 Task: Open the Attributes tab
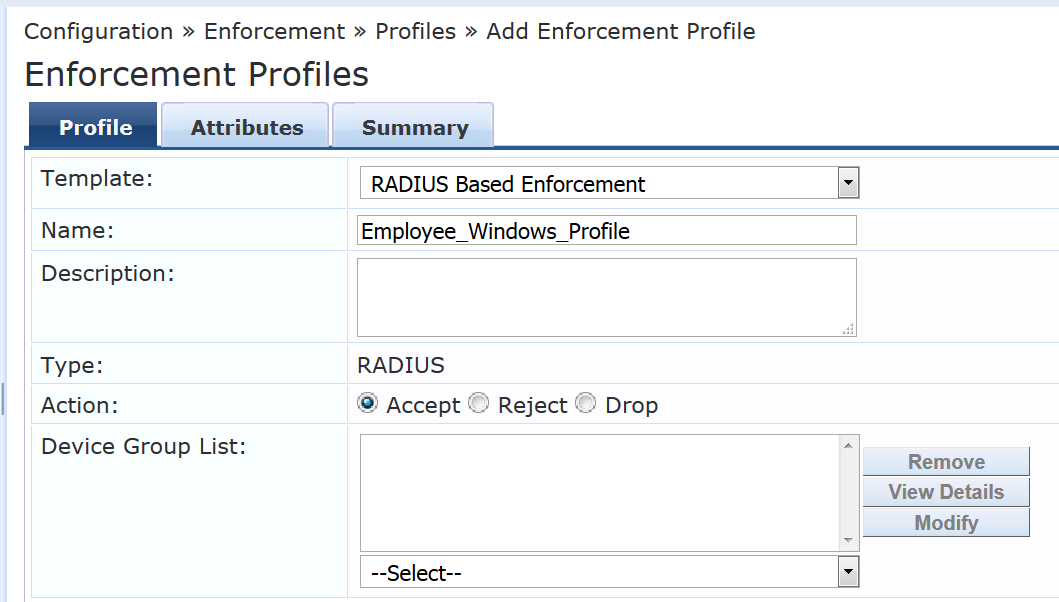[x=247, y=127]
